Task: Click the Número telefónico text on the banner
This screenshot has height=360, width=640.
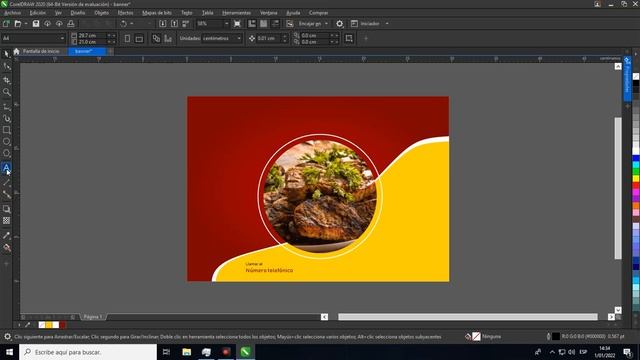Action: (x=269, y=270)
